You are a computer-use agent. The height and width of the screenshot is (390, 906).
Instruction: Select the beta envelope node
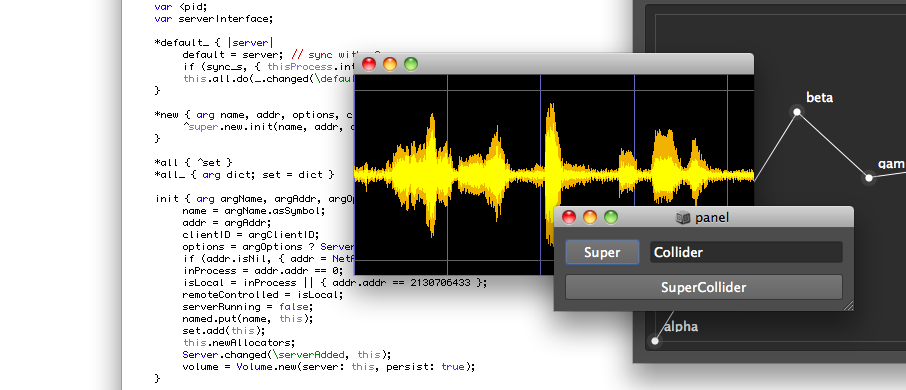point(797,112)
